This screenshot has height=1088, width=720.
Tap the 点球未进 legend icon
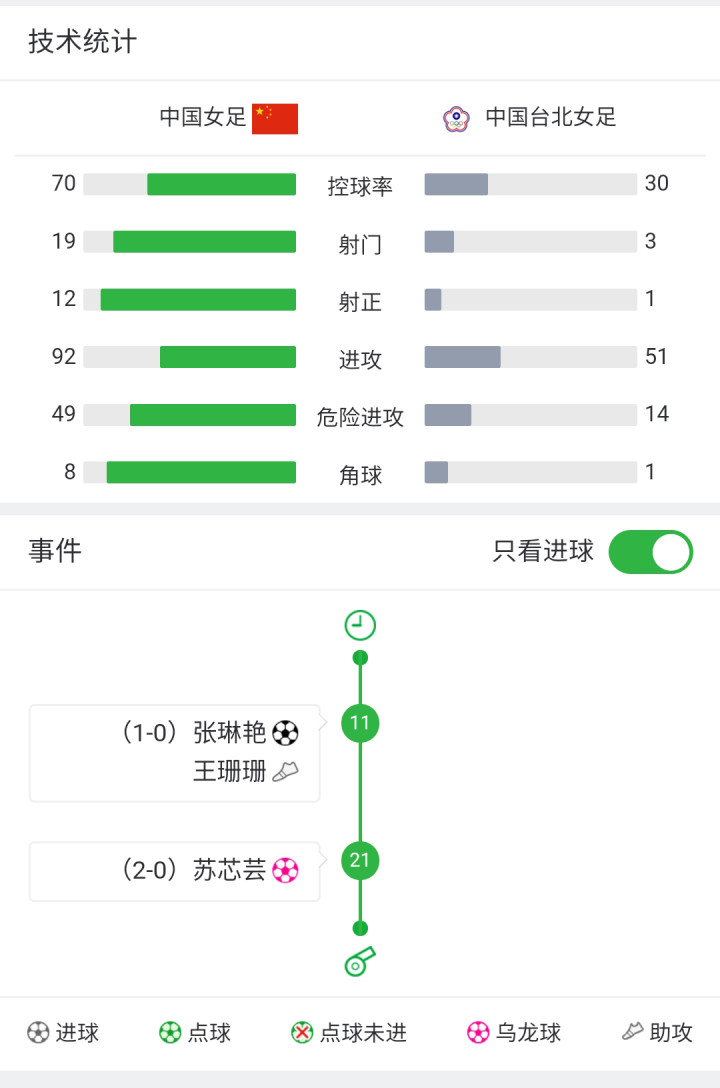pyautogui.click(x=302, y=1032)
